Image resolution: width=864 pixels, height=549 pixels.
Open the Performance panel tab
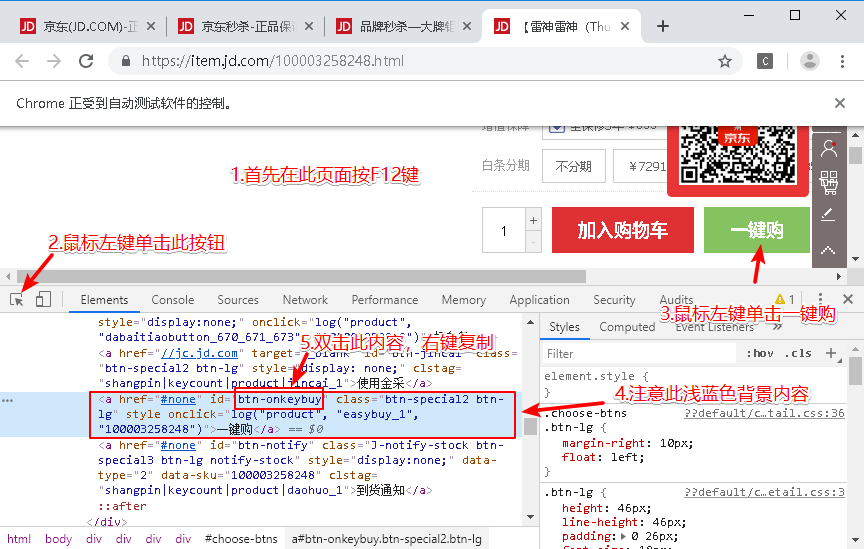point(385,300)
